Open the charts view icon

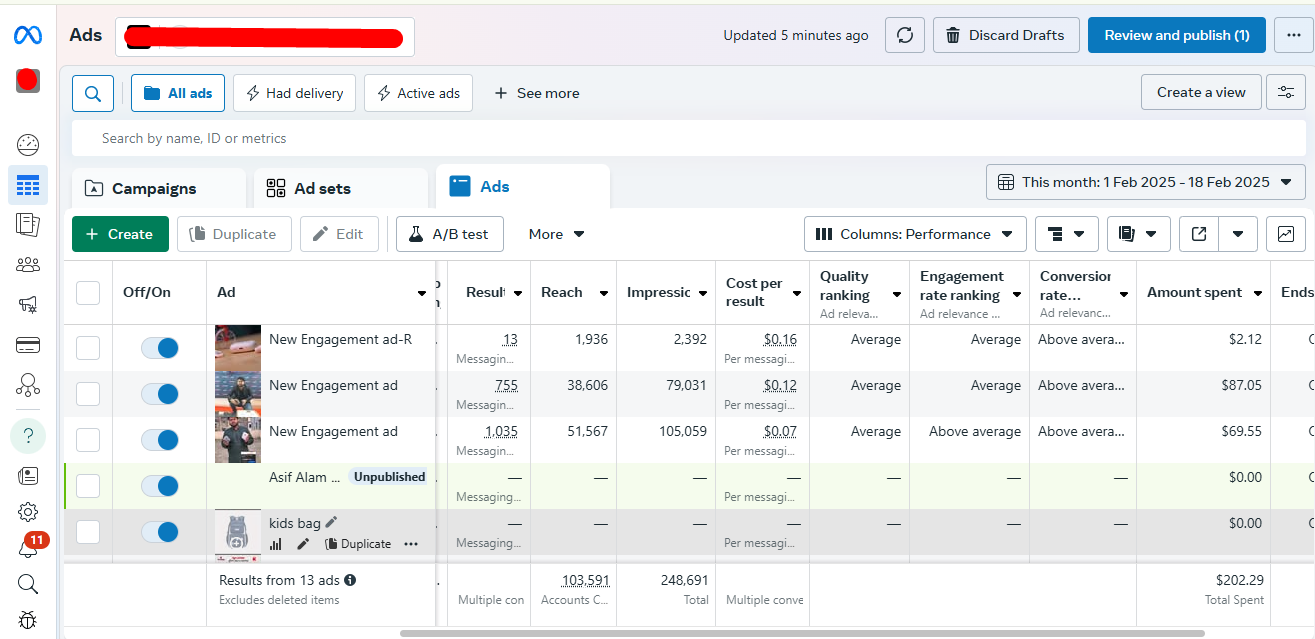click(1285, 234)
